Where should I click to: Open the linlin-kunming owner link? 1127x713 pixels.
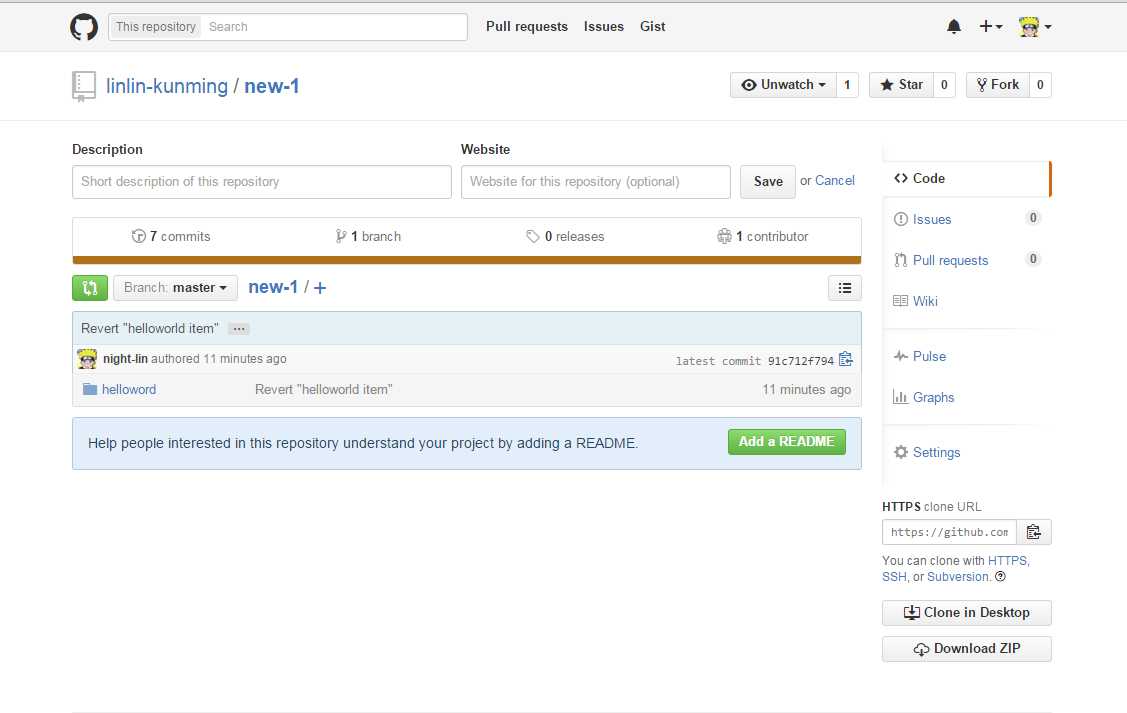point(167,86)
